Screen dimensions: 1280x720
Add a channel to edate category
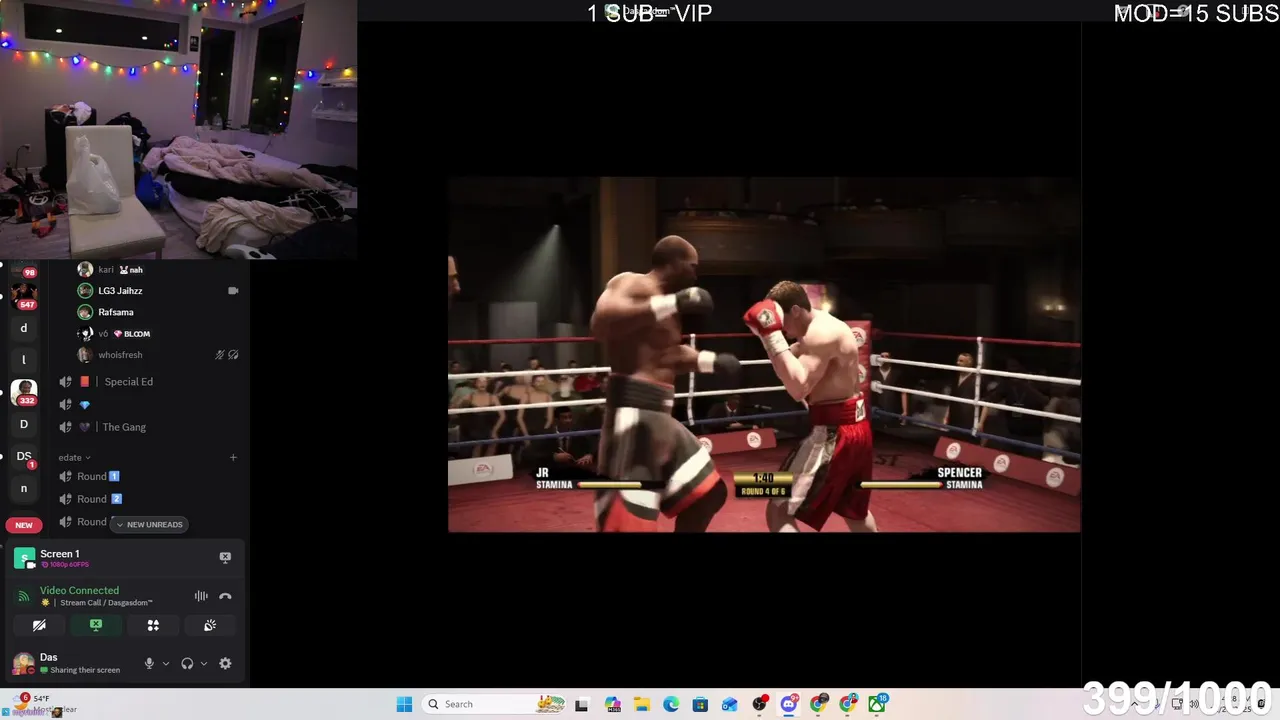pos(233,457)
